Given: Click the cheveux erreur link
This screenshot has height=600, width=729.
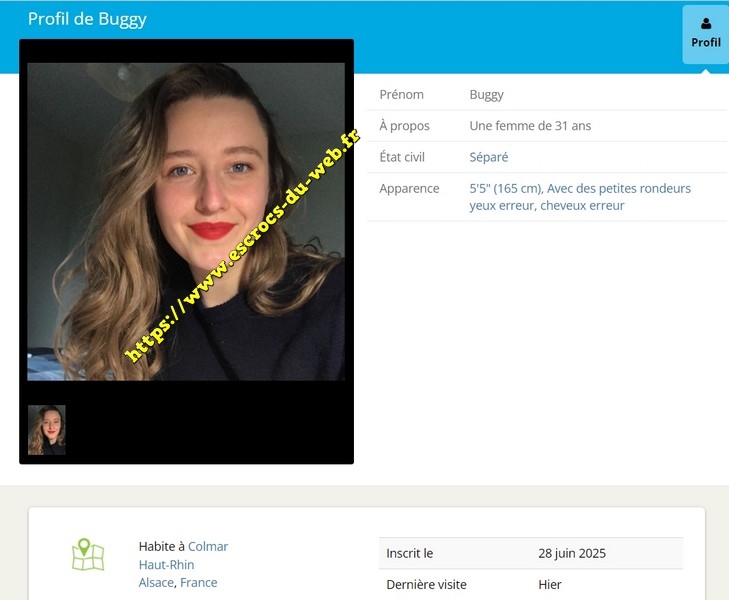Looking at the screenshot, I should (582, 205).
